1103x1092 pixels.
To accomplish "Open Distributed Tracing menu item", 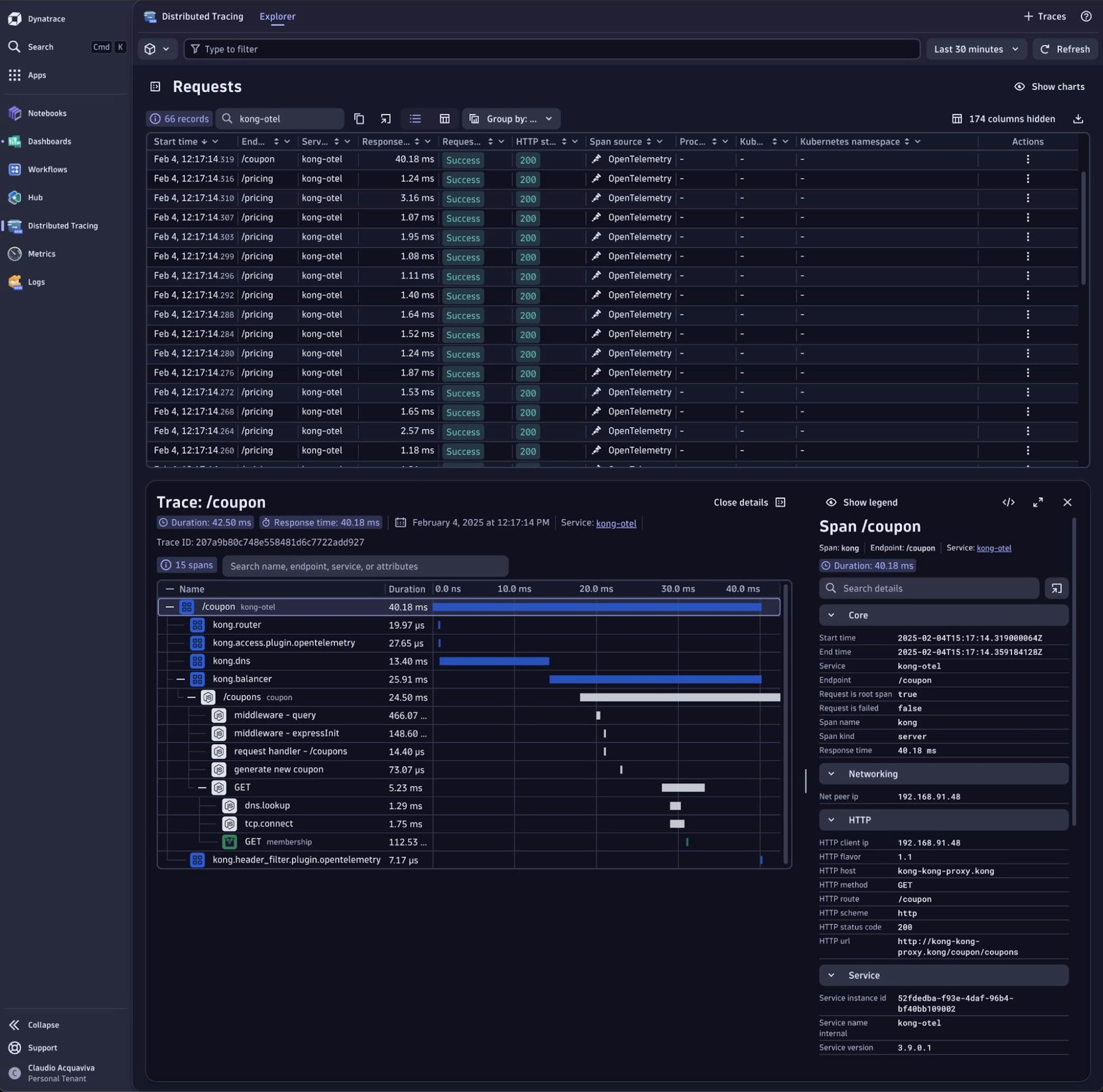I will click(x=63, y=225).
